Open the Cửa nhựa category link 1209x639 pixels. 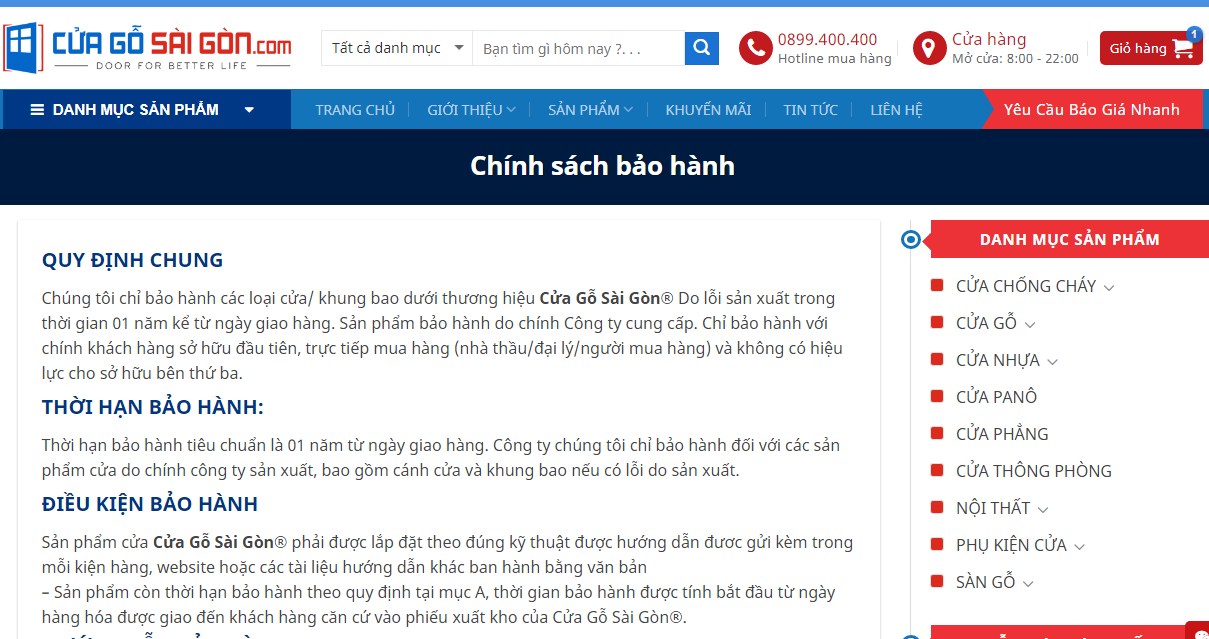[998, 360]
